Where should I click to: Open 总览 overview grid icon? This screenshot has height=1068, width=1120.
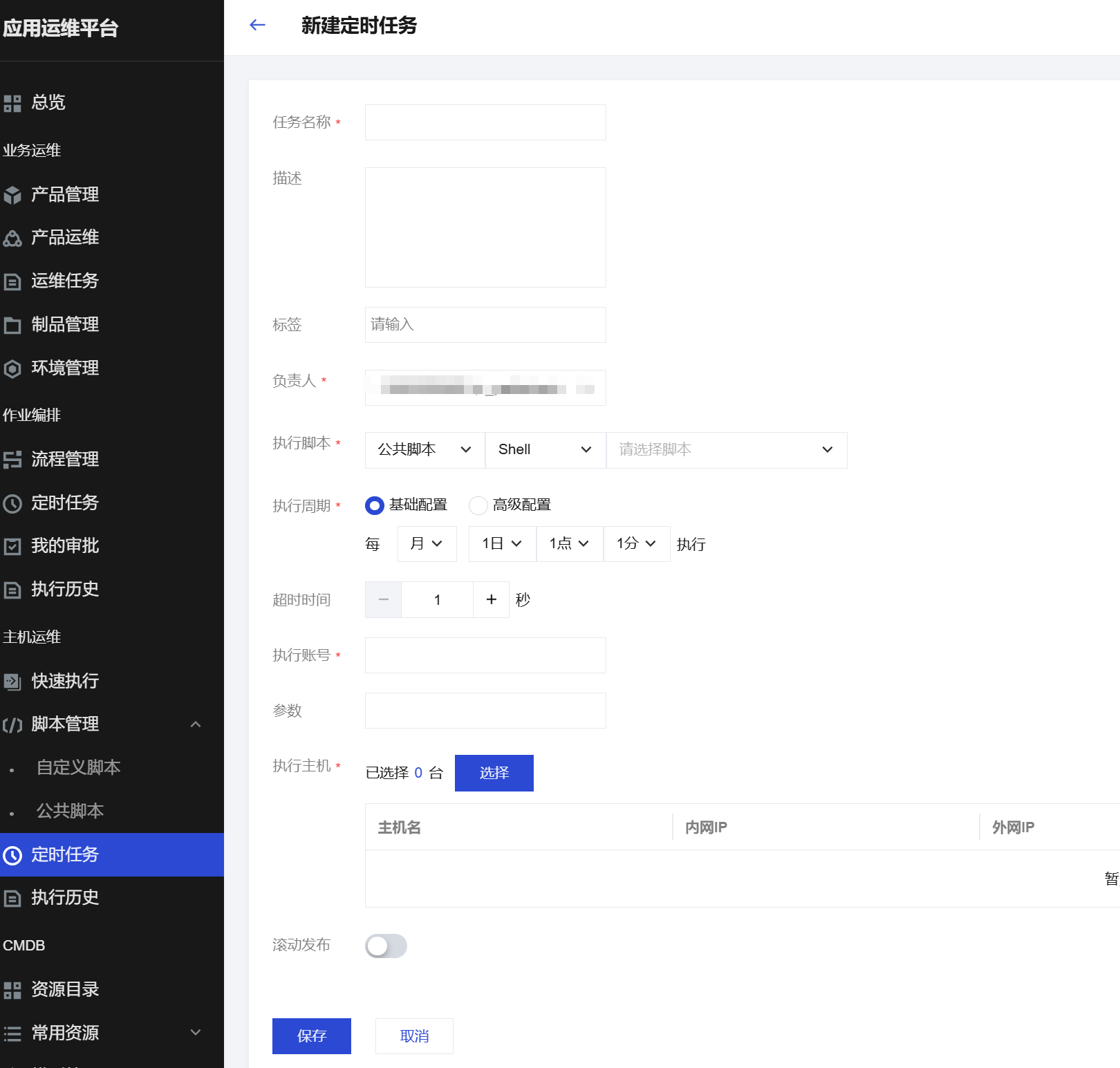[12, 103]
